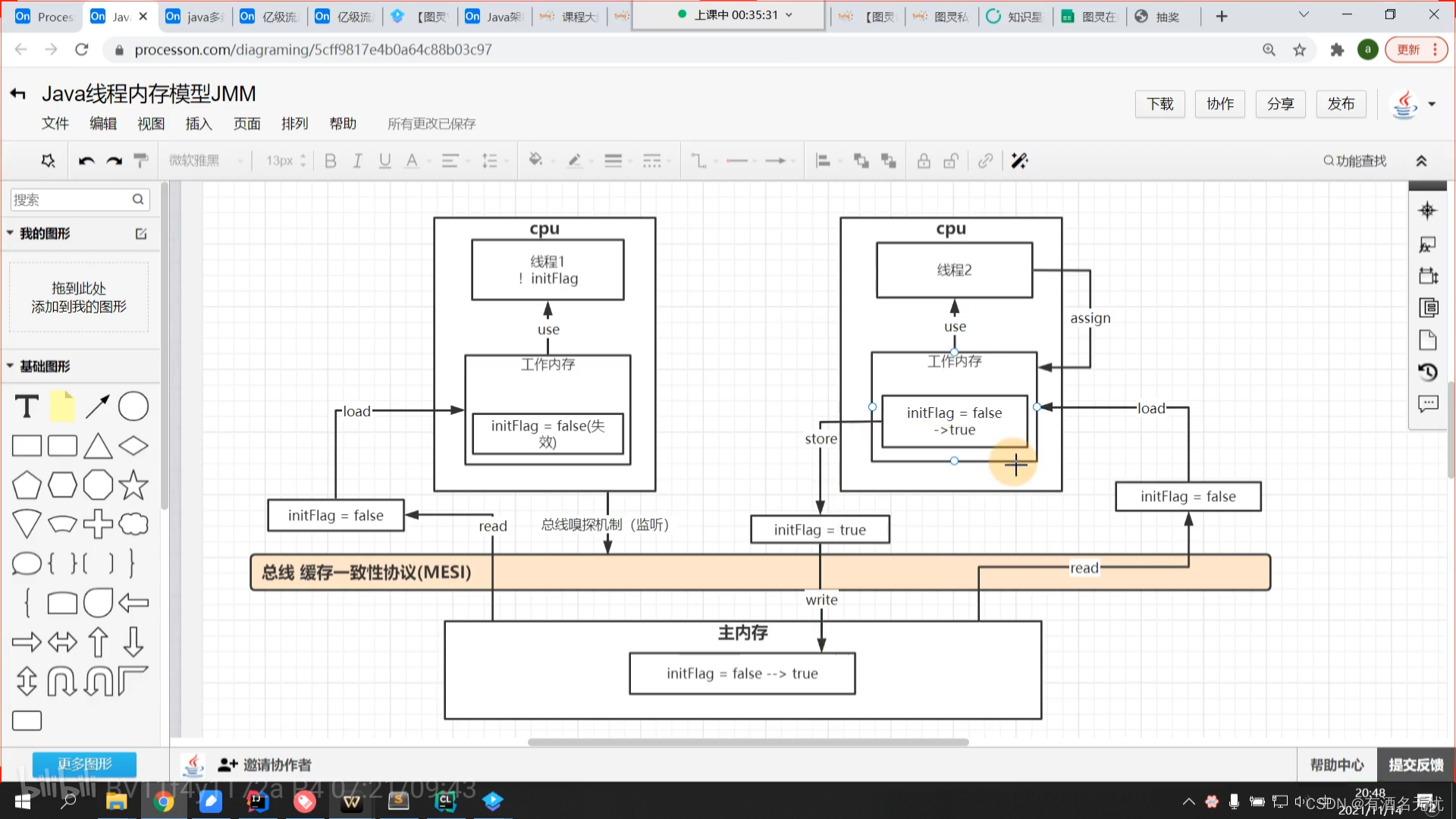This screenshot has height=819, width=1456.
Task: Collapse the 基础图形 section
Action: tap(10, 366)
